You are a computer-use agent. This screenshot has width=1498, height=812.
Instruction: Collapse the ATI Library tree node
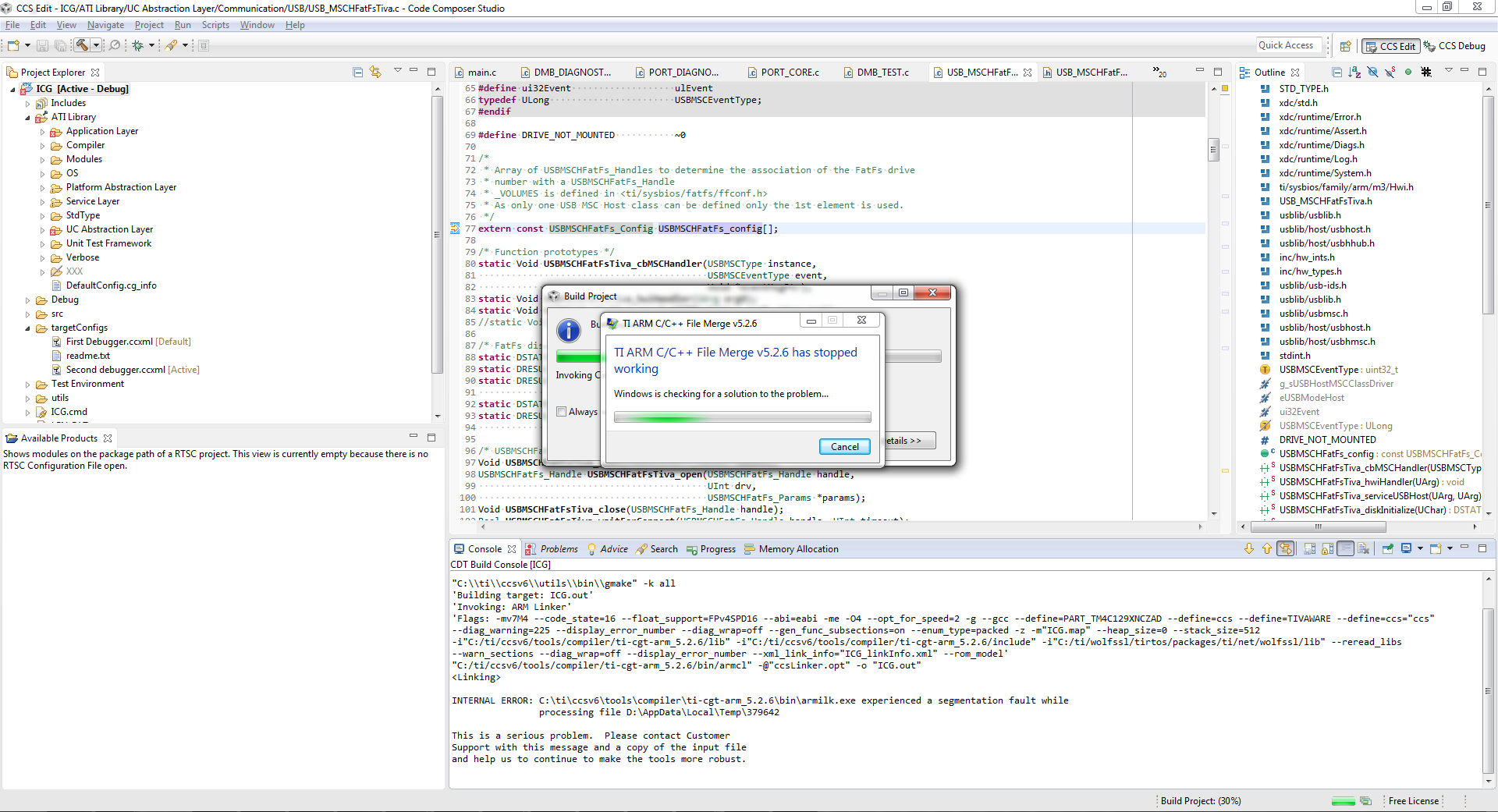[x=27, y=118]
